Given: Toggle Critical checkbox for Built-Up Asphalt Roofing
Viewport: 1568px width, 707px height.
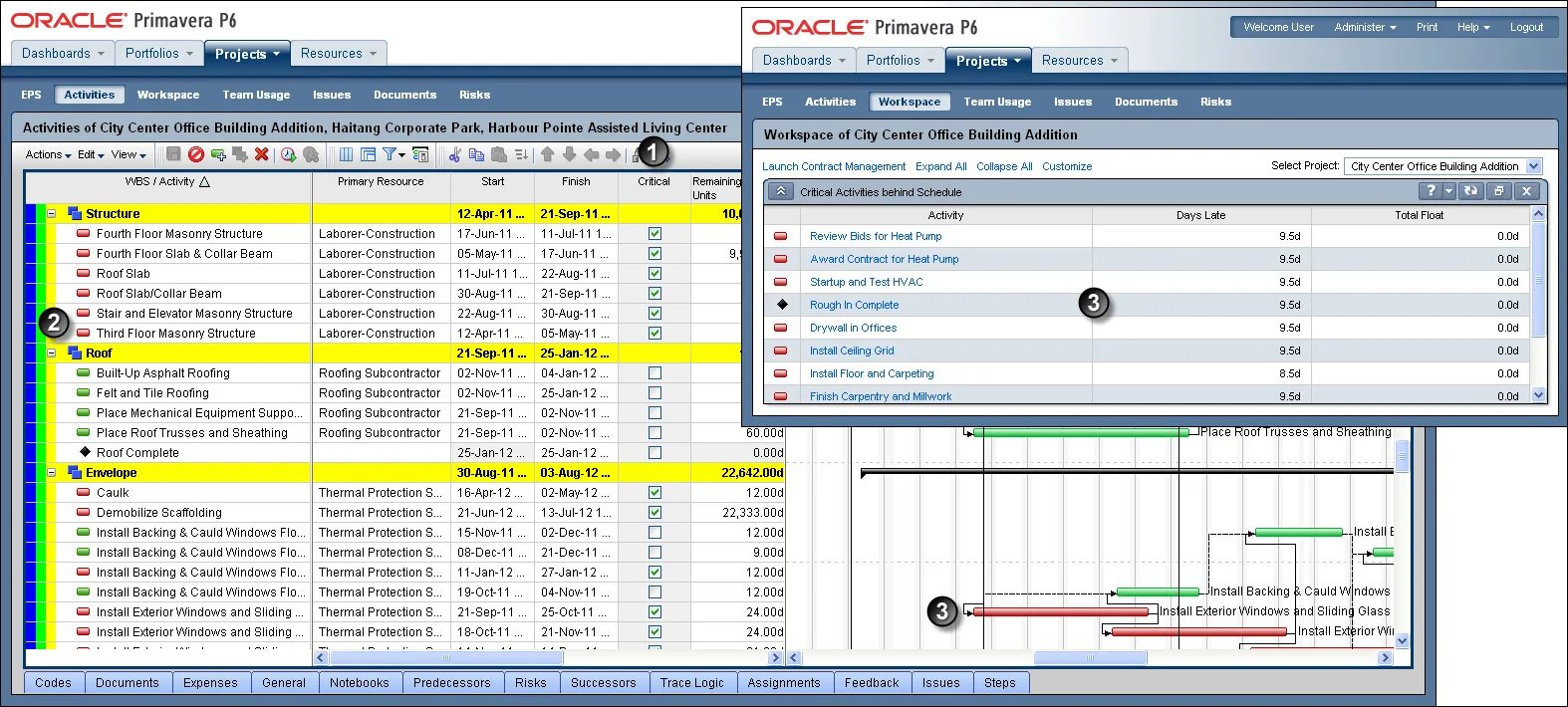Looking at the screenshot, I should (654, 372).
